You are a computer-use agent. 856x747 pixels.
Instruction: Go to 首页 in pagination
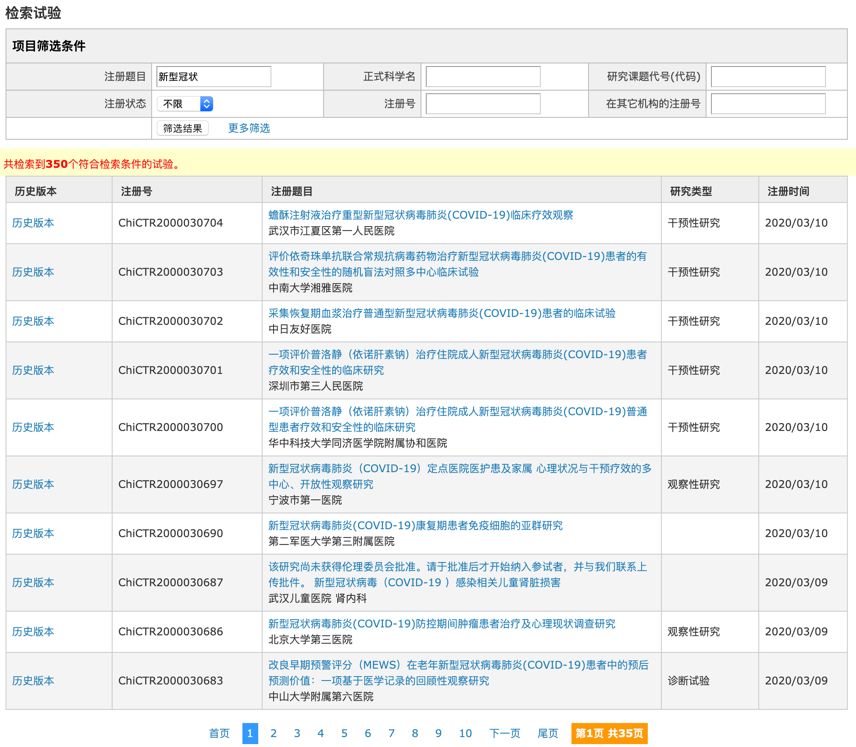pyautogui.click(x=219, y=733)
